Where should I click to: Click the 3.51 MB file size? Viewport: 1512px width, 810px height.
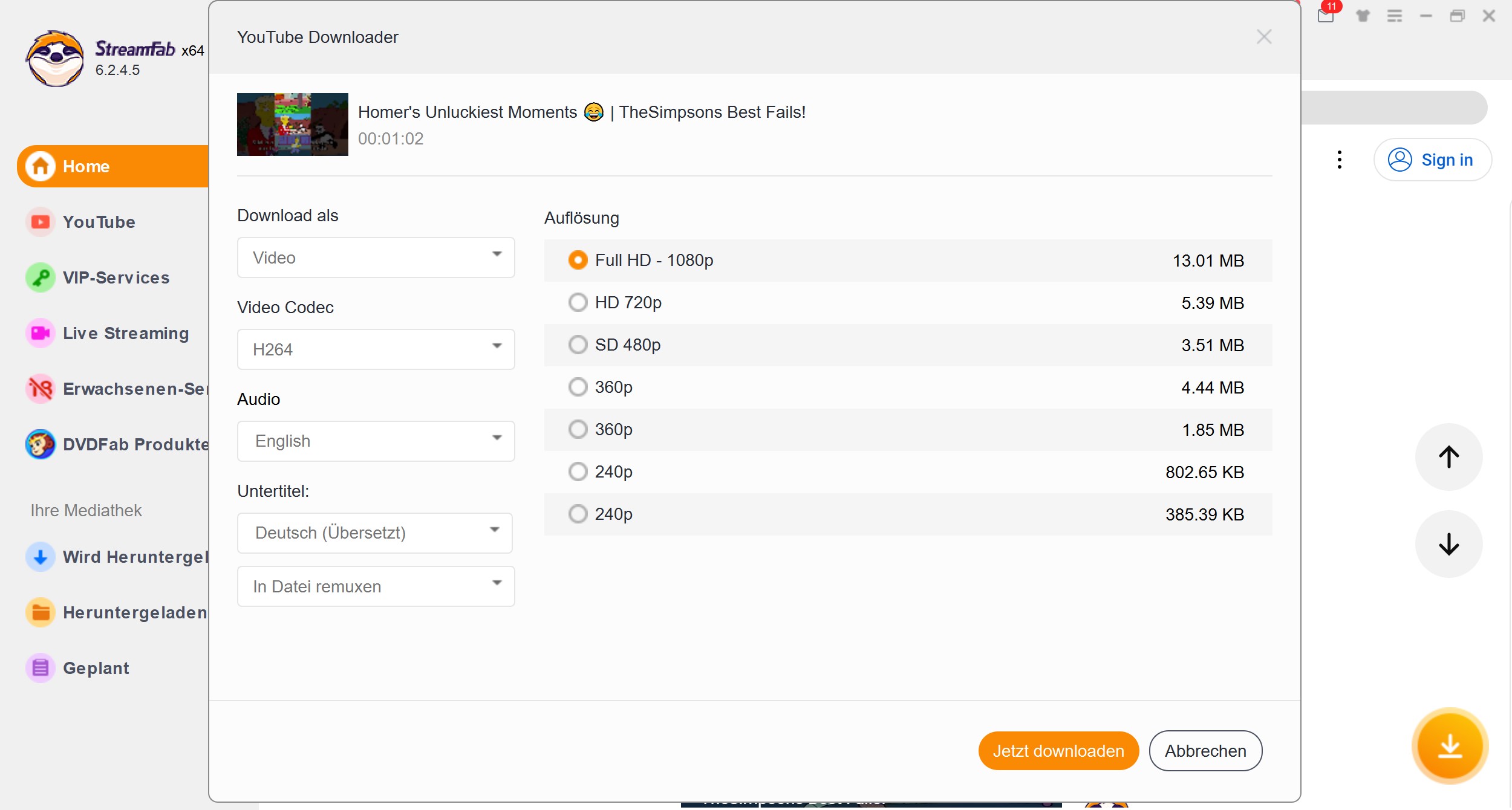(x=1213, y=345)
